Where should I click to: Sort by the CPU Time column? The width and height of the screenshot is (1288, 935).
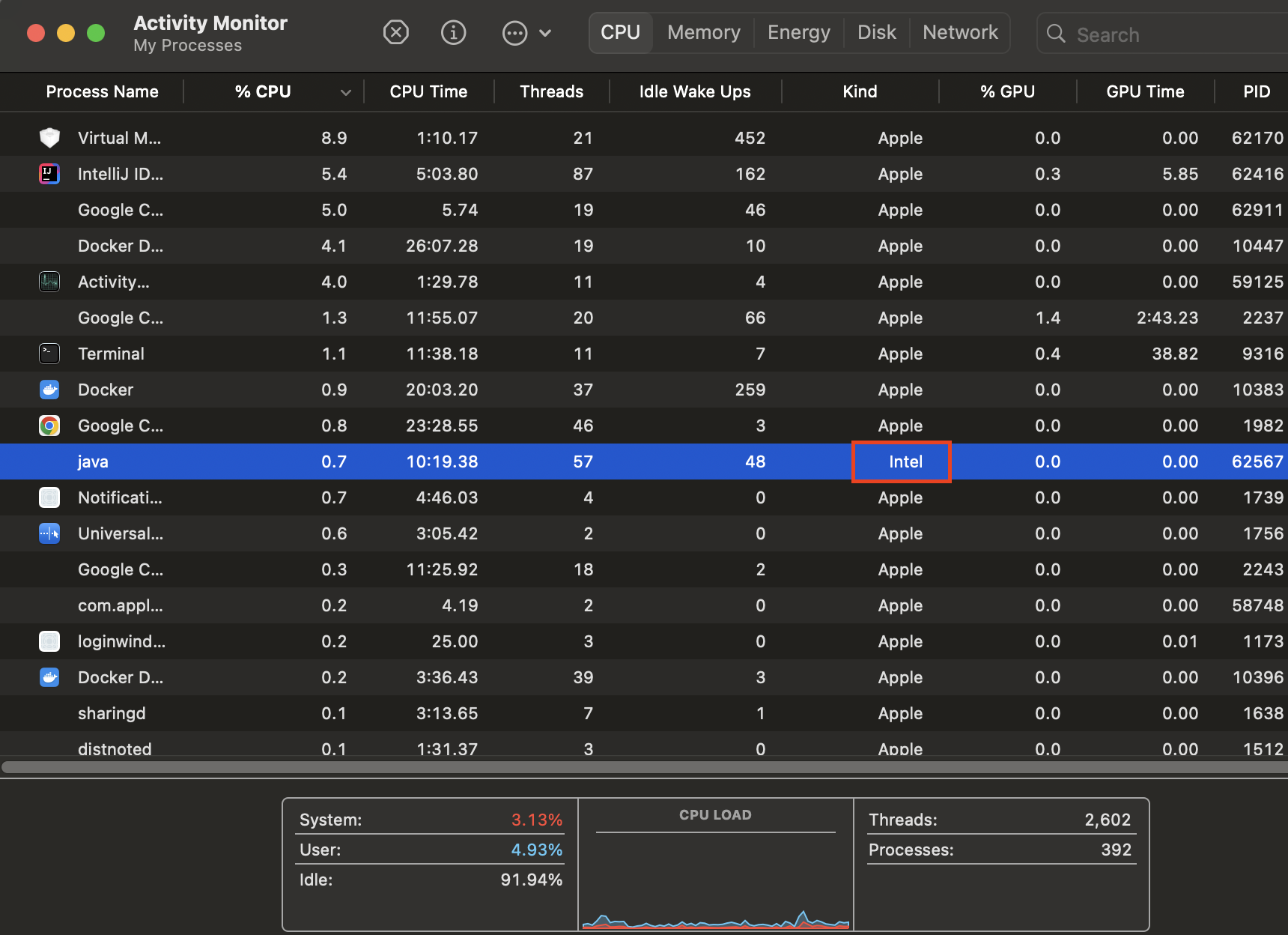(x=428, y=91)
